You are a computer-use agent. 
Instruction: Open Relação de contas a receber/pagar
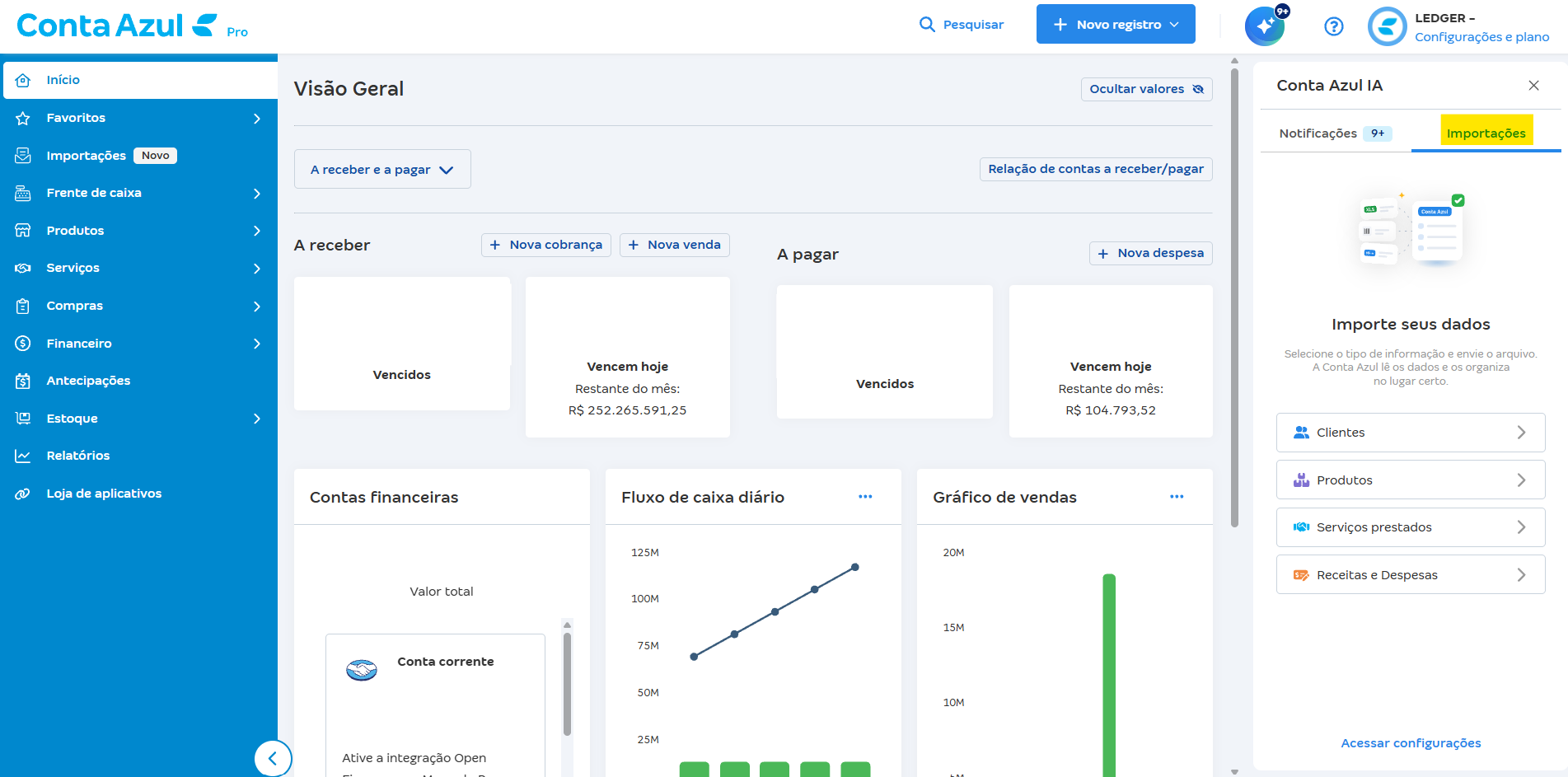tap(1096, 169)
